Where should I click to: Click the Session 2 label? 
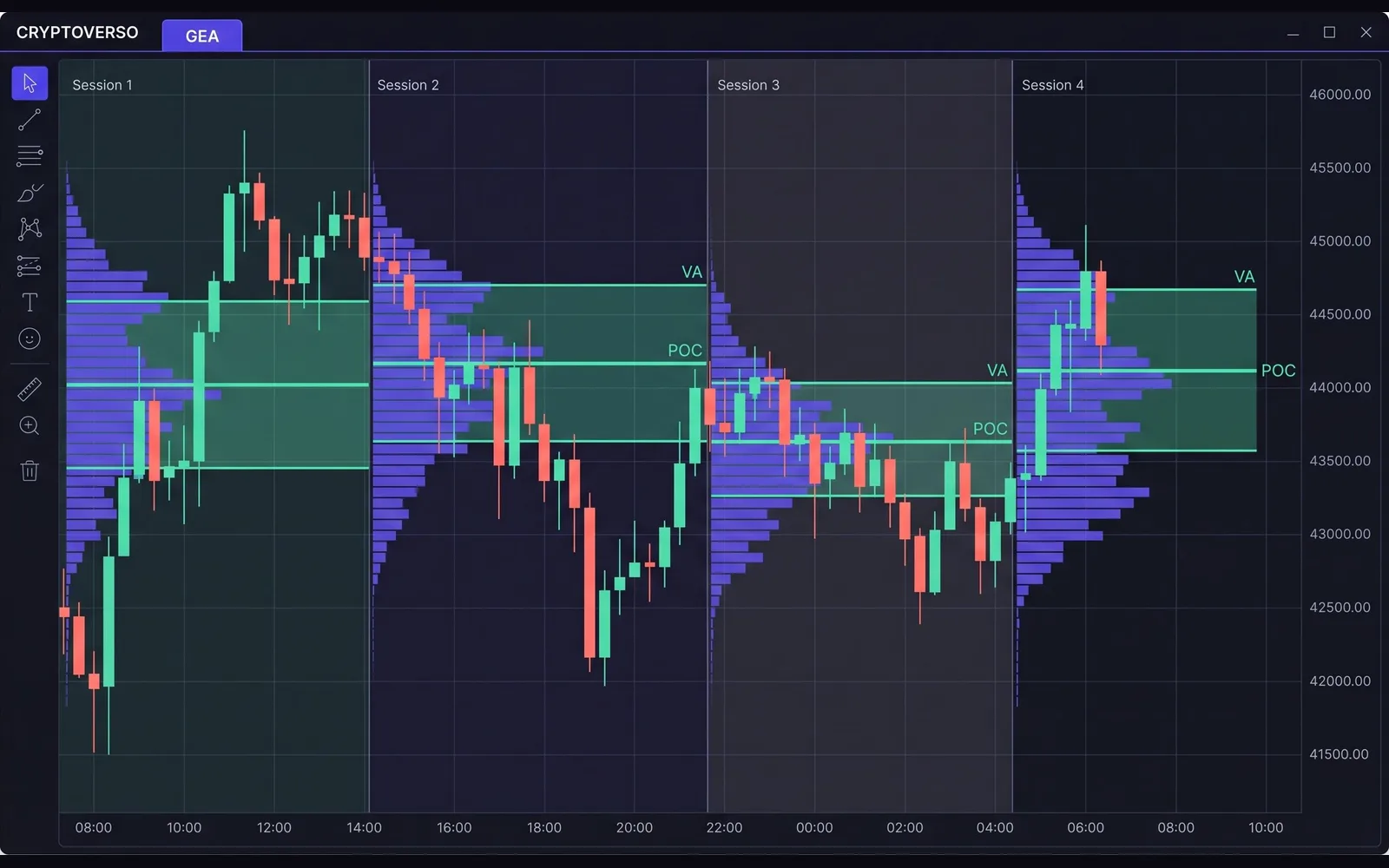point(408,85)
